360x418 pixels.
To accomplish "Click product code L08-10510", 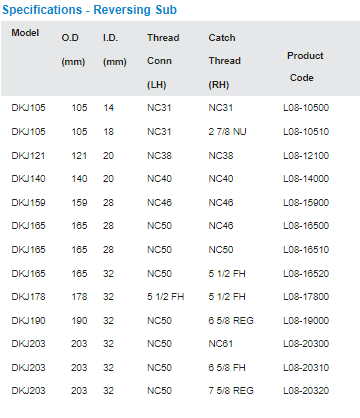I will pos(306,132).
